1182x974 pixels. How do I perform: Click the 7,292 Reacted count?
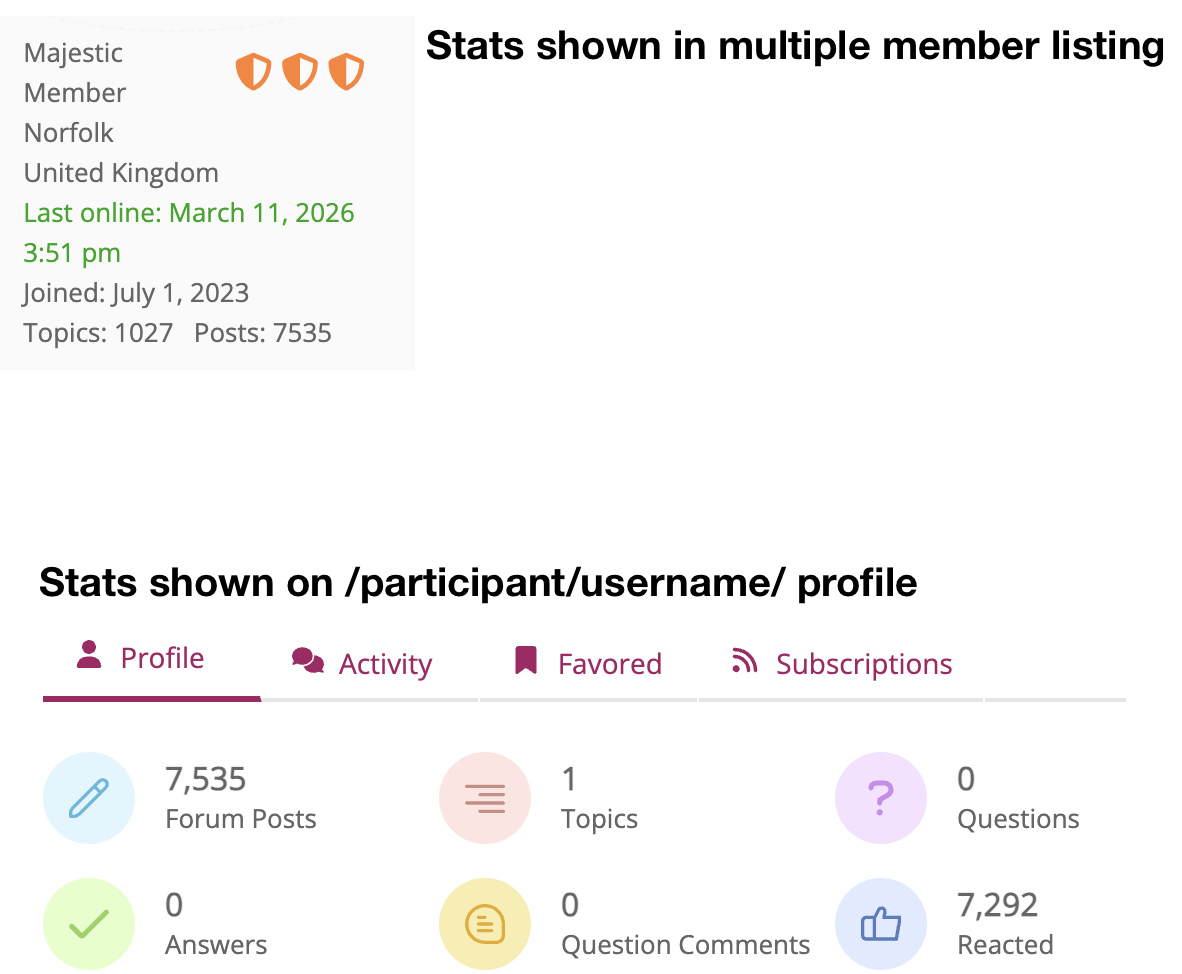point(997,905)
